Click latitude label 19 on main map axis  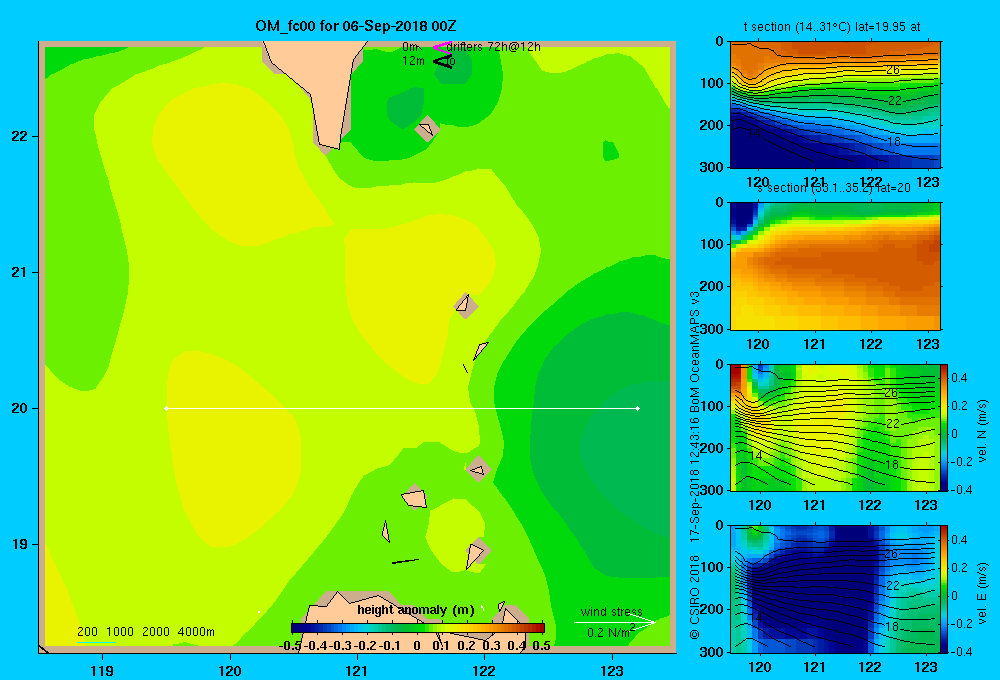[20, 544]
